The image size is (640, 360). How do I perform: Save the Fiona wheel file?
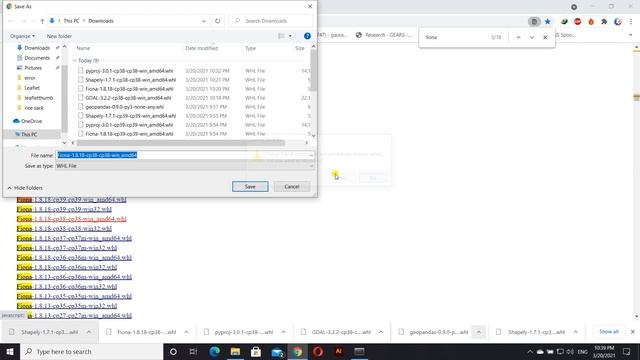[250, 187]
